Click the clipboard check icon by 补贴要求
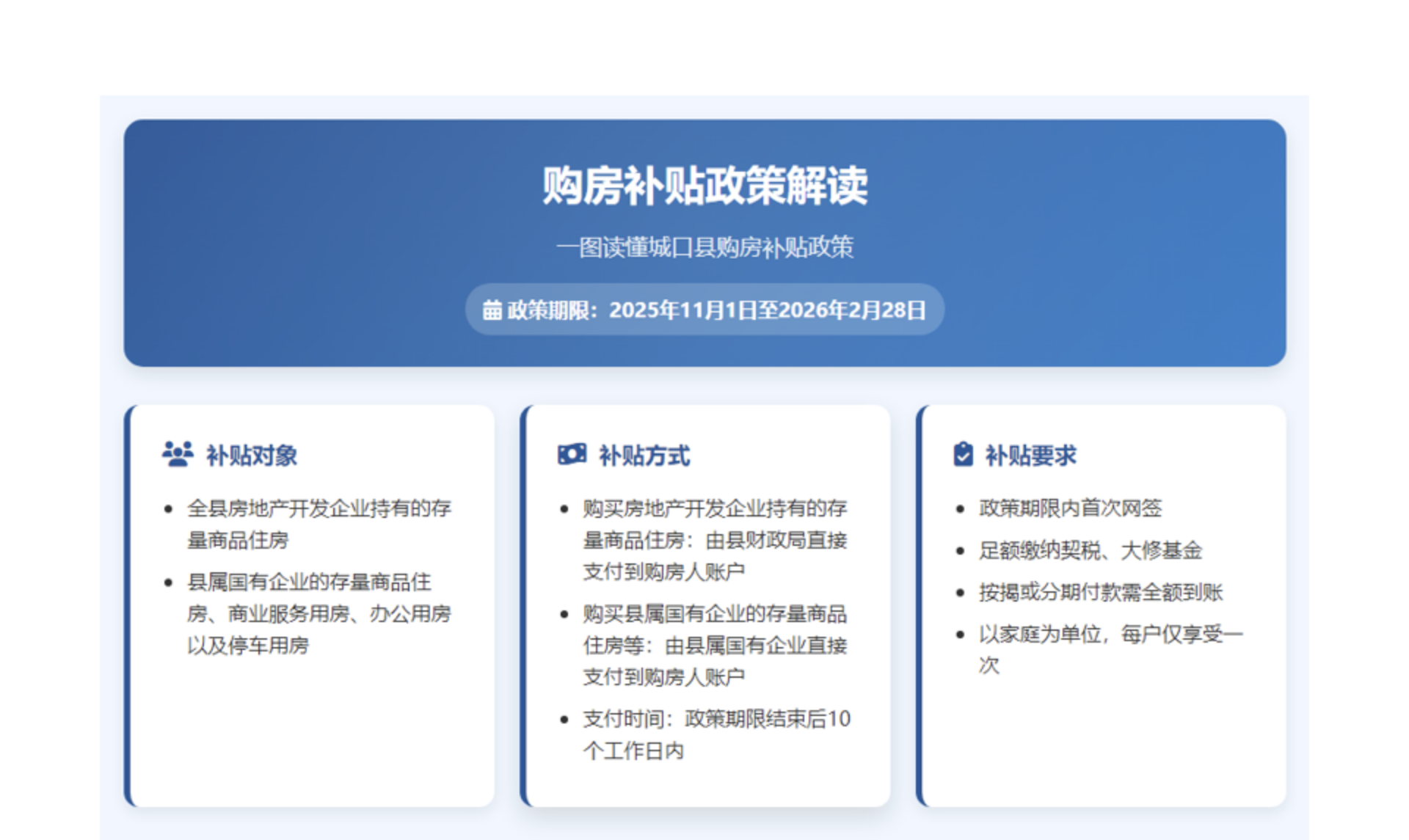 963,455
